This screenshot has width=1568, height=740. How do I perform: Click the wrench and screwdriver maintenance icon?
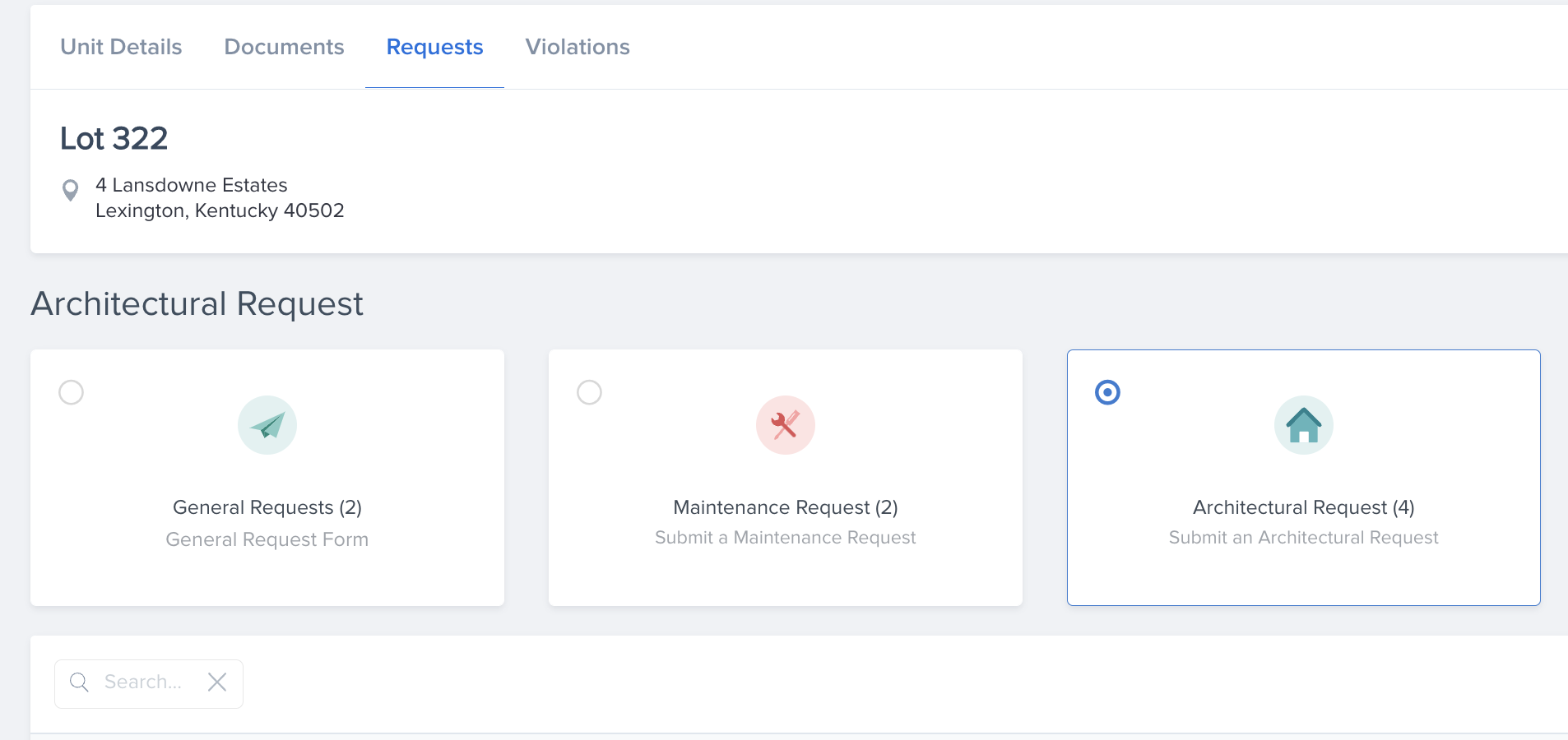[x=785, y=425]
